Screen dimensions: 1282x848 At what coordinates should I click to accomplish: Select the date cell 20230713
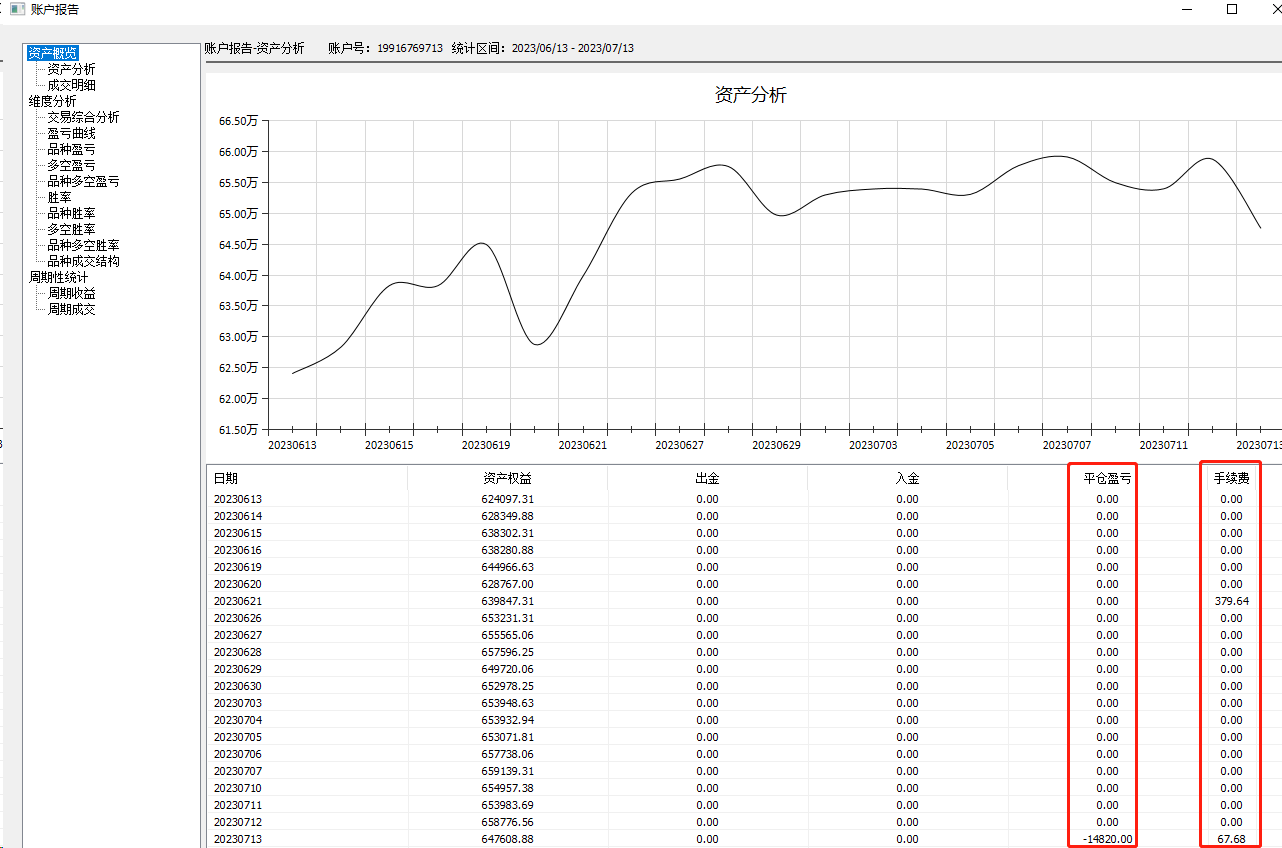pos(237,839)
